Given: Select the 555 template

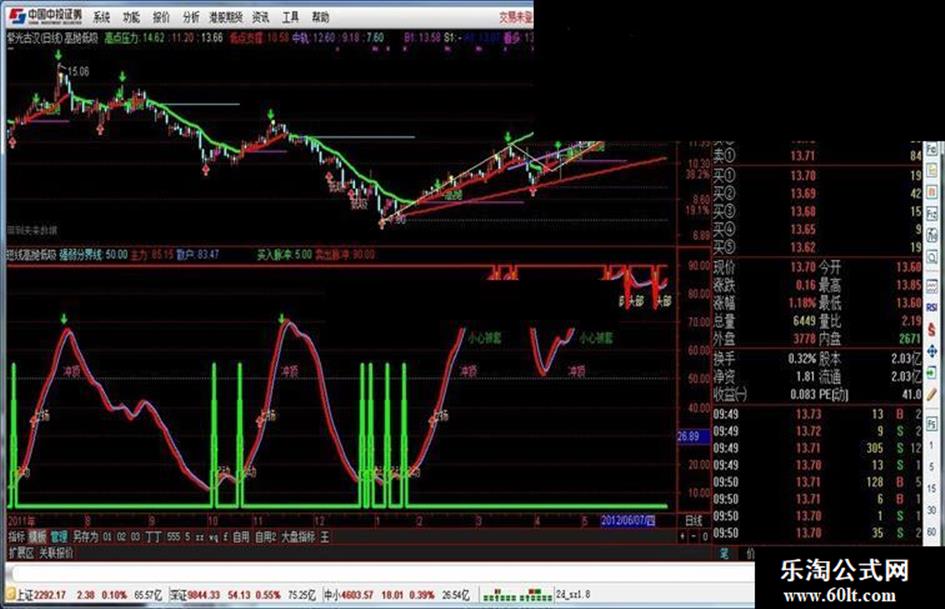Looking at the screenshot, I should coord(174,537).
